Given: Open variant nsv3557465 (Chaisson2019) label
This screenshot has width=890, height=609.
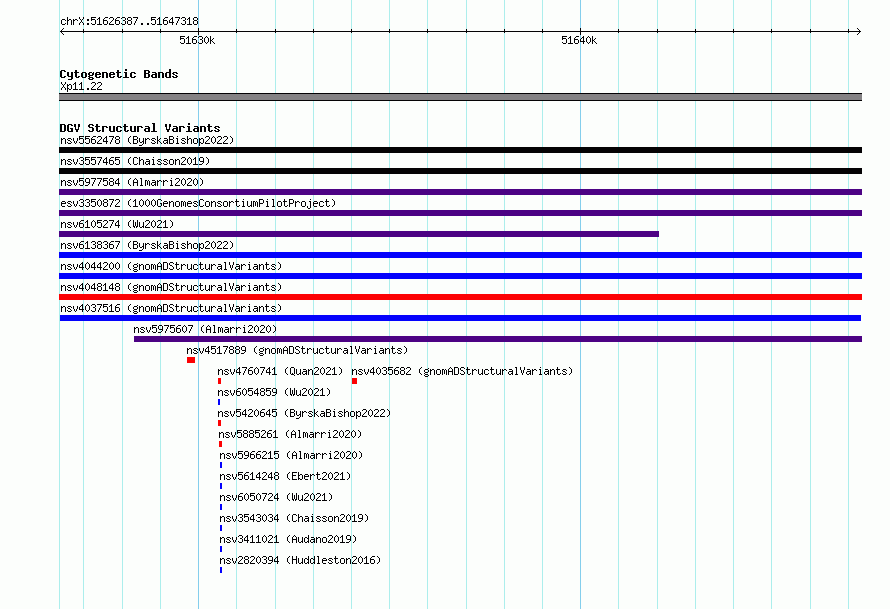Looking at the screenshot, I should click(x=135, y=161).
